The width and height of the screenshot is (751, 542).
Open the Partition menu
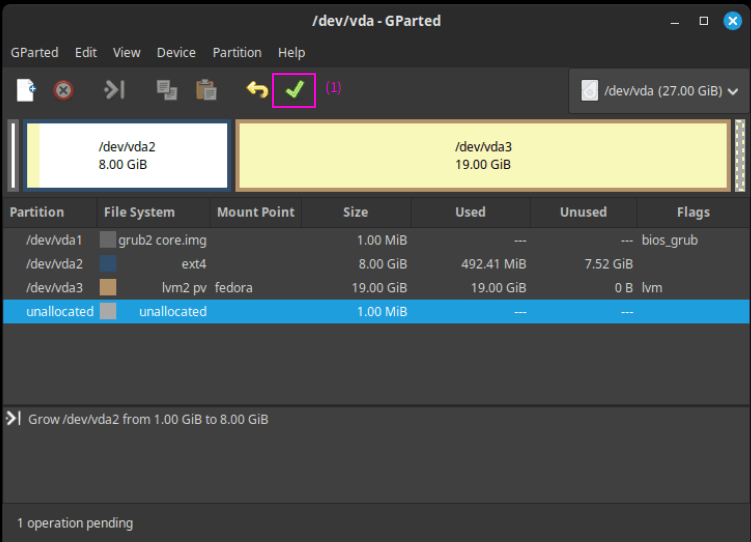click(x=237, y=53)
